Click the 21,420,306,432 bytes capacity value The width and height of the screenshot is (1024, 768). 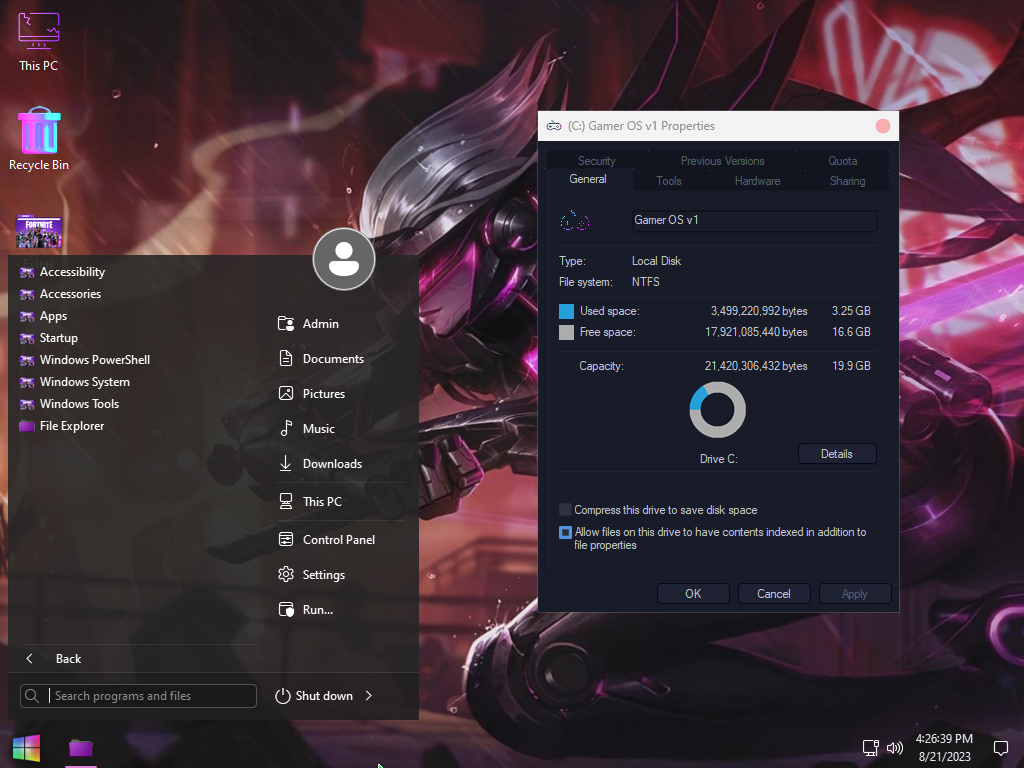(756, 366)
